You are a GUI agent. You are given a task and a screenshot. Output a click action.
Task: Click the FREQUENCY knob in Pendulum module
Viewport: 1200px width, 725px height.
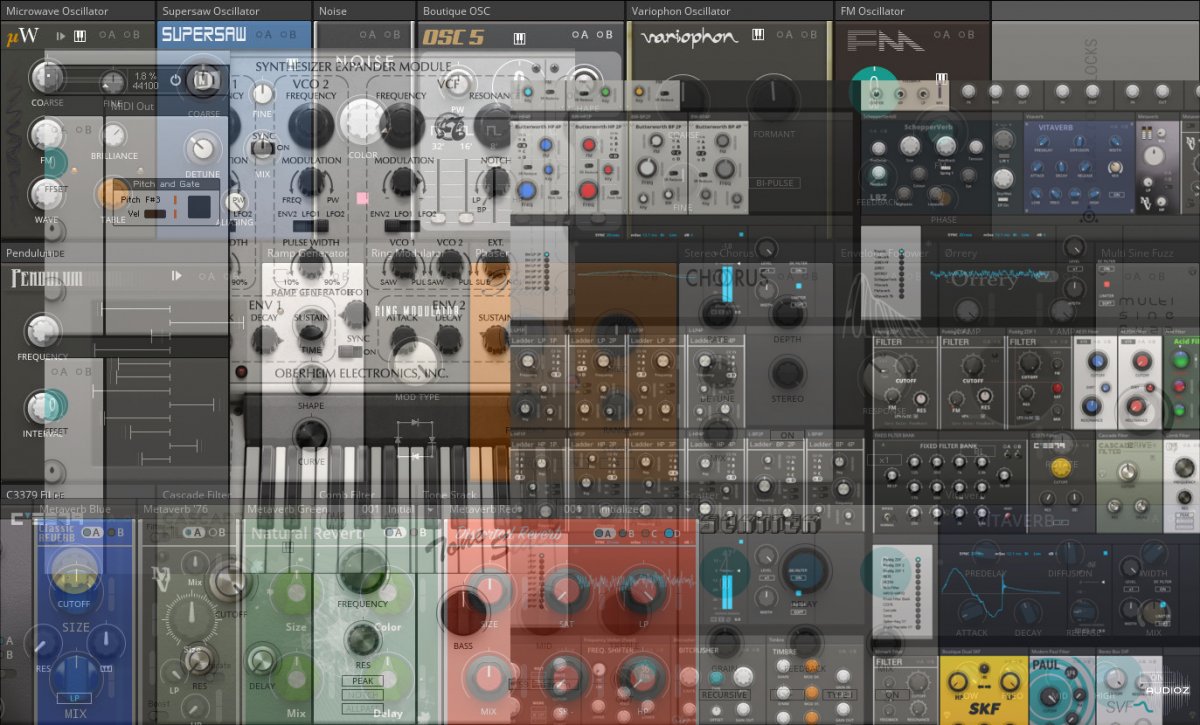coord(44,330)
